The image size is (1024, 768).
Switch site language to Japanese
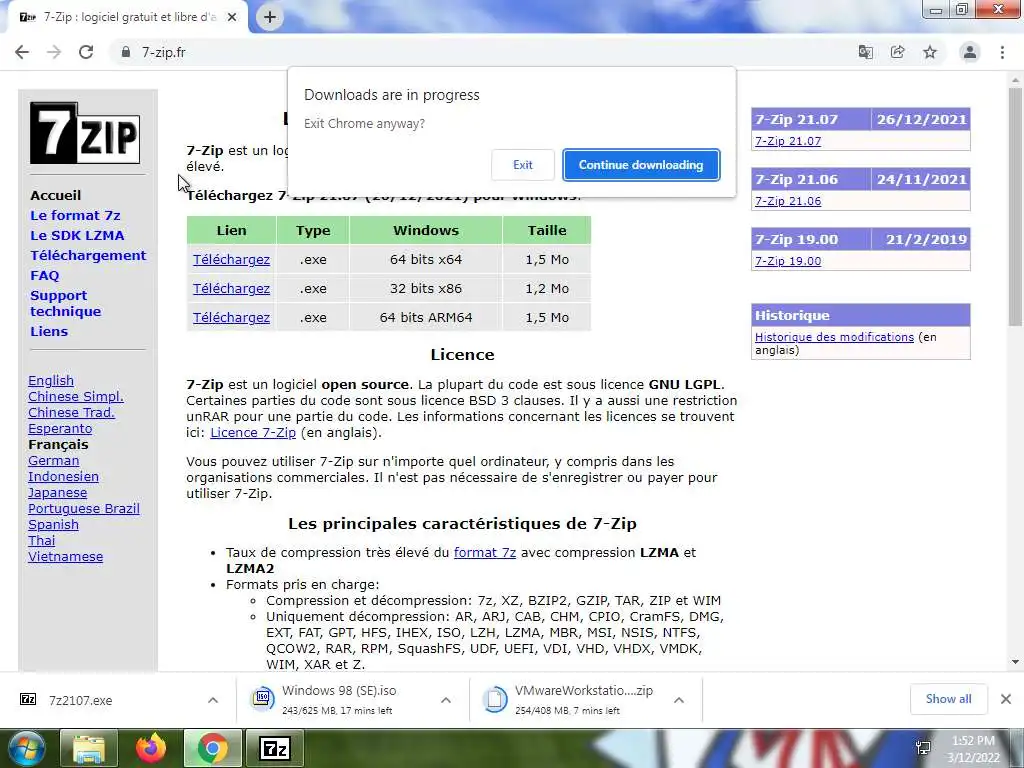point(57,493)
